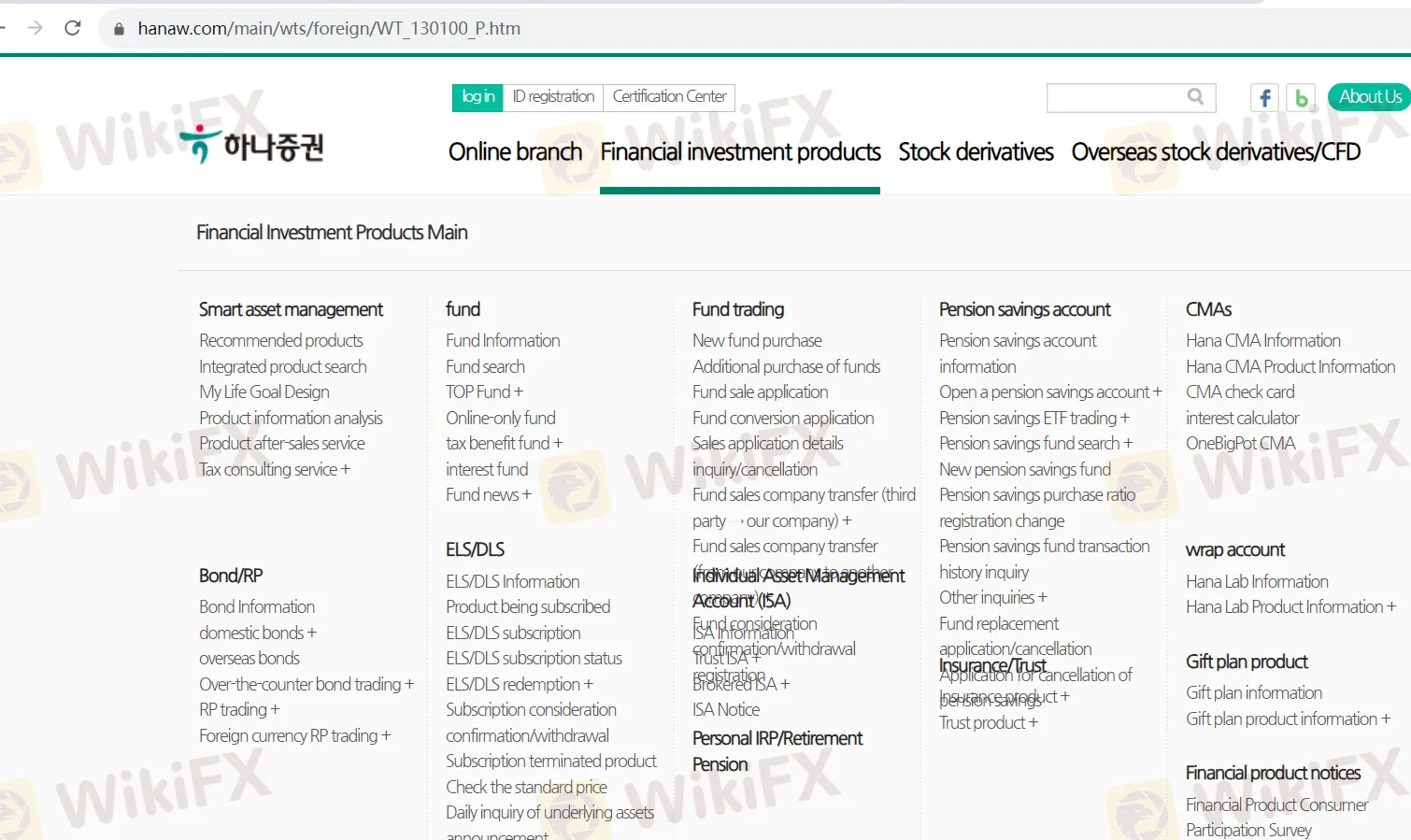Expand the domestic bonds entry
The width and height of the screenshot is (1411, 840).
pyautogui.click(x=257, y=633)
